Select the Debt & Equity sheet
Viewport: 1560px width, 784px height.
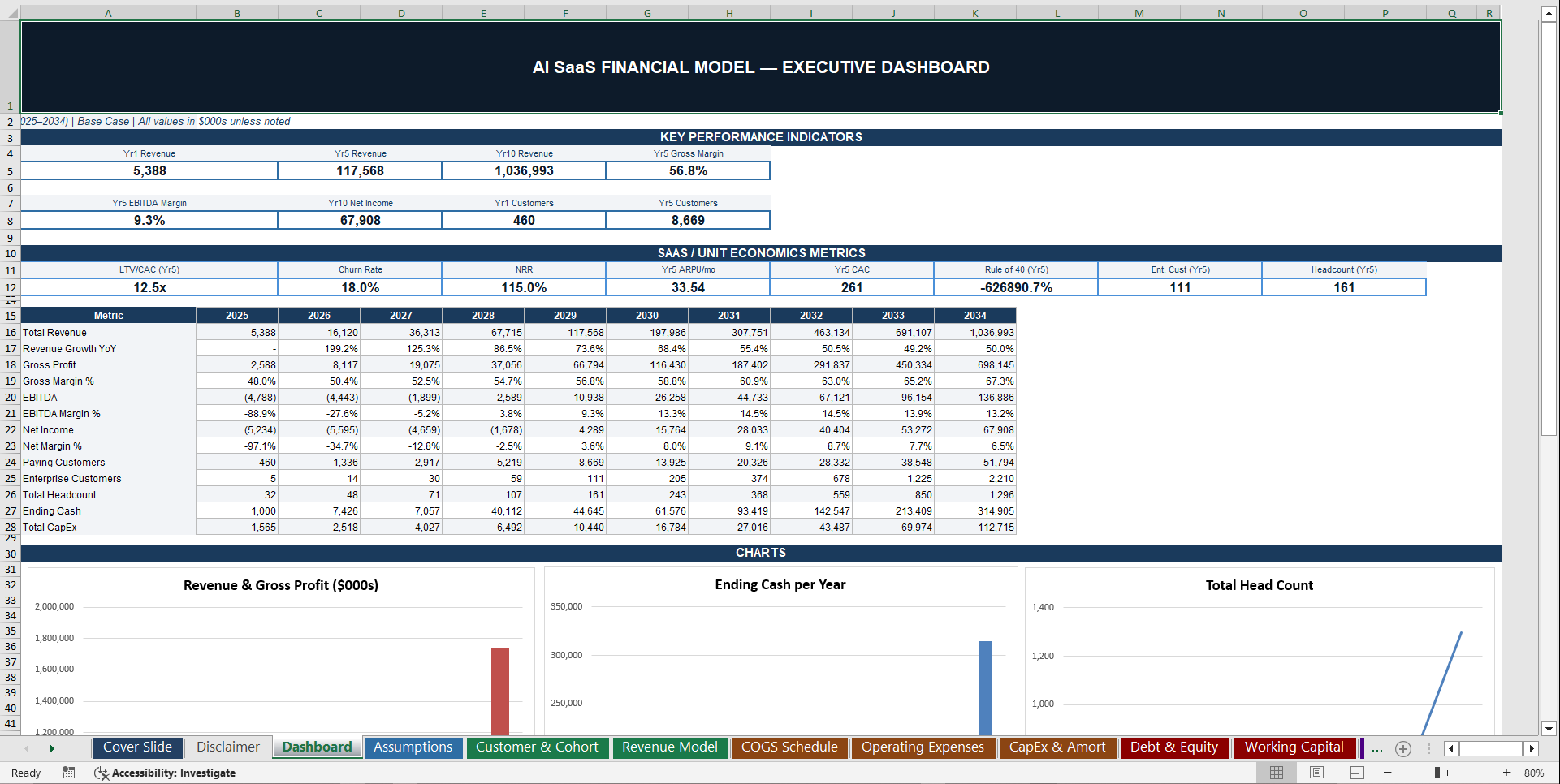(x=1174, y=747)
